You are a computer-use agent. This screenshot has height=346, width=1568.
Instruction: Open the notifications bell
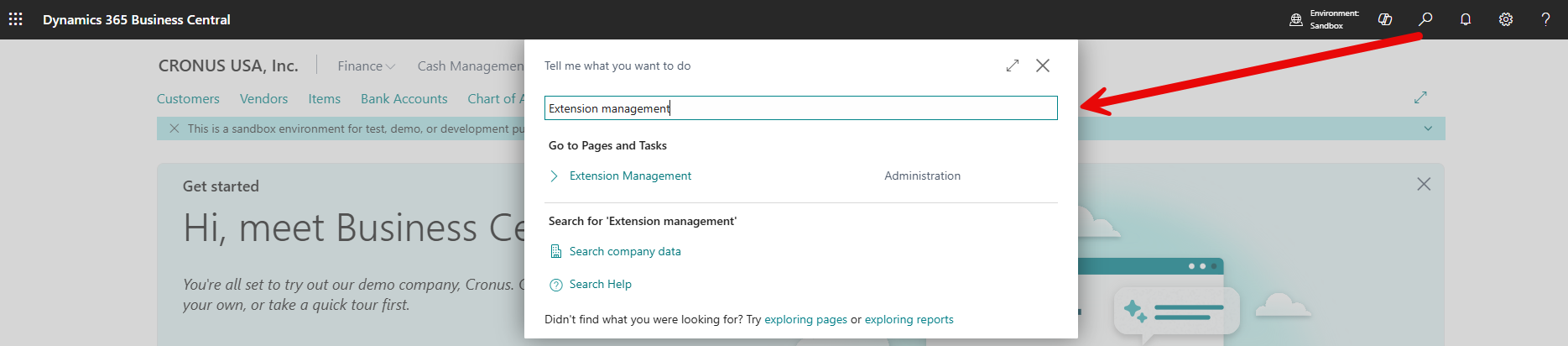[1466, 19]
